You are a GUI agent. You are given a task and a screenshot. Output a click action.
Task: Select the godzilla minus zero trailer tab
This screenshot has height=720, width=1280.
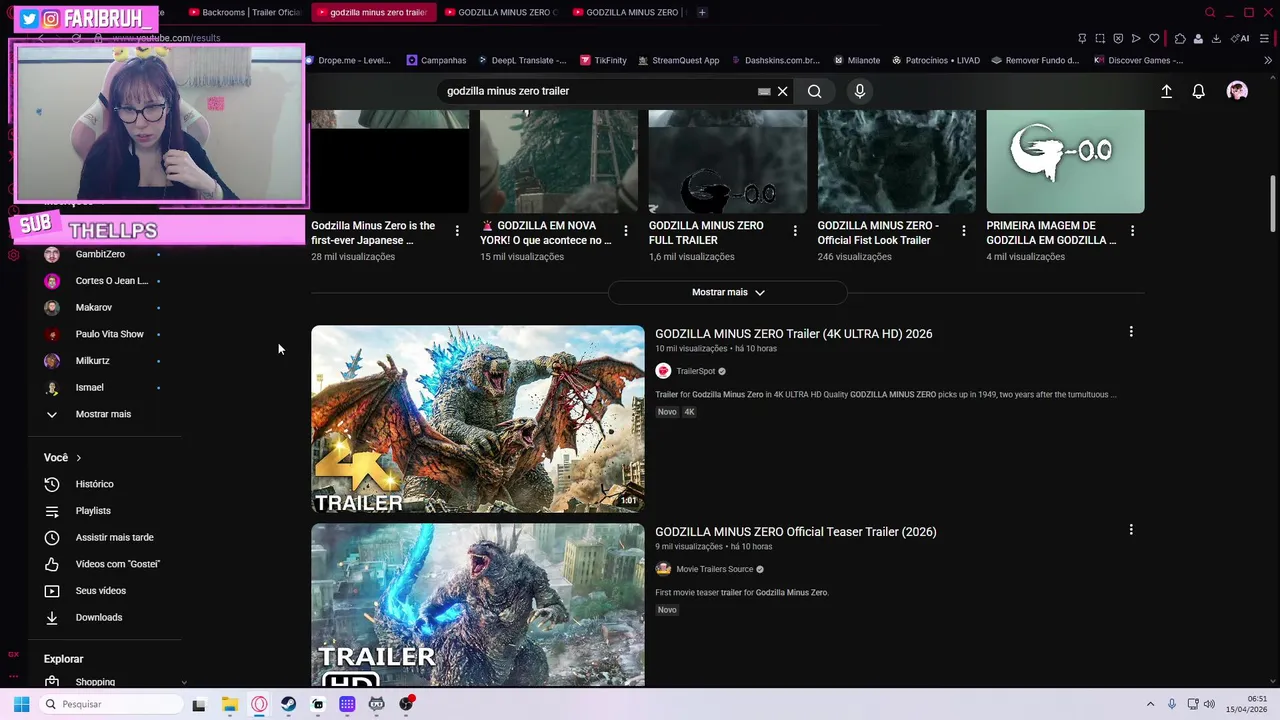[x=373, y=12]
